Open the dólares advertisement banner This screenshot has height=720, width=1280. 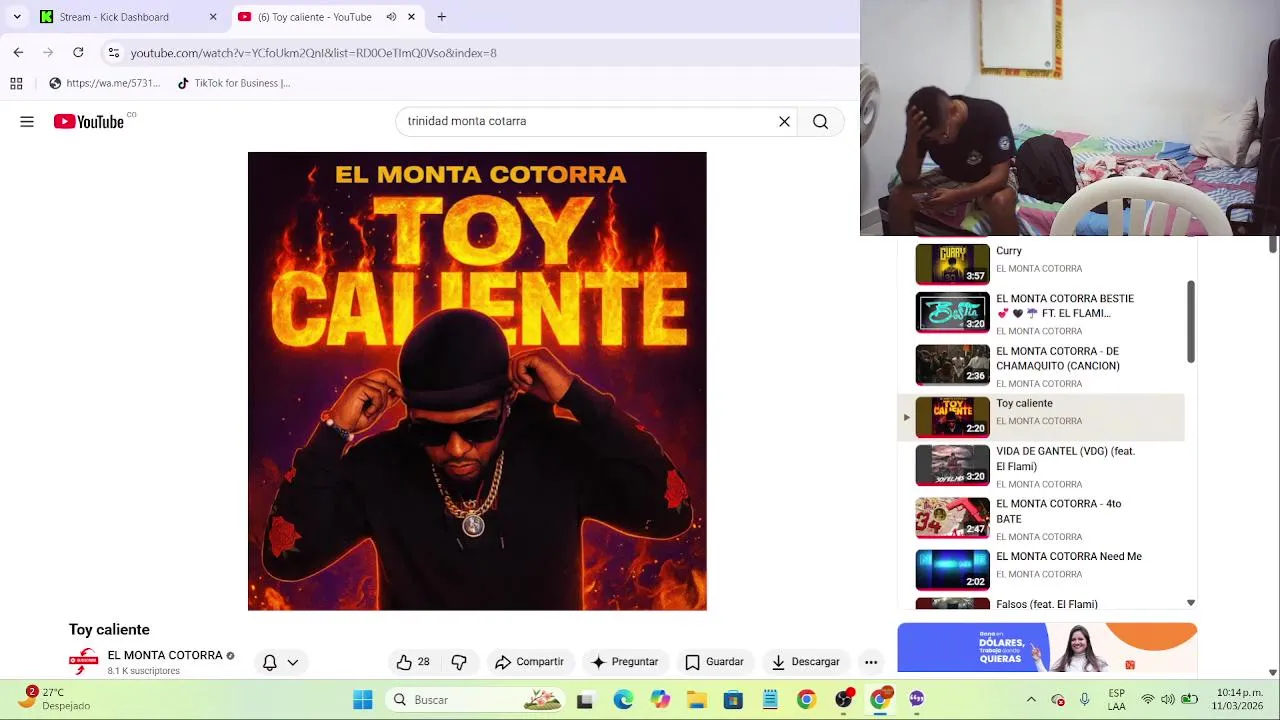tap(1047, 647)
